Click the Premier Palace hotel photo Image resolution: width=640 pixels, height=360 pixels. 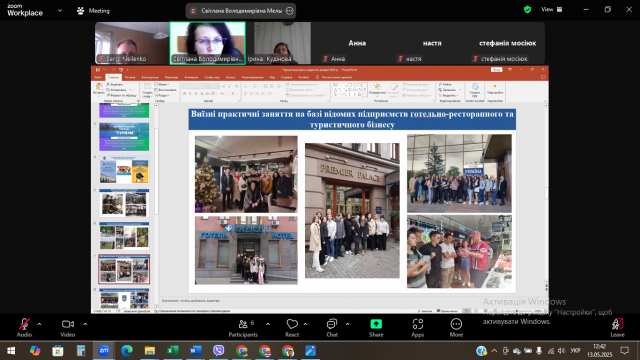(352, 211)
